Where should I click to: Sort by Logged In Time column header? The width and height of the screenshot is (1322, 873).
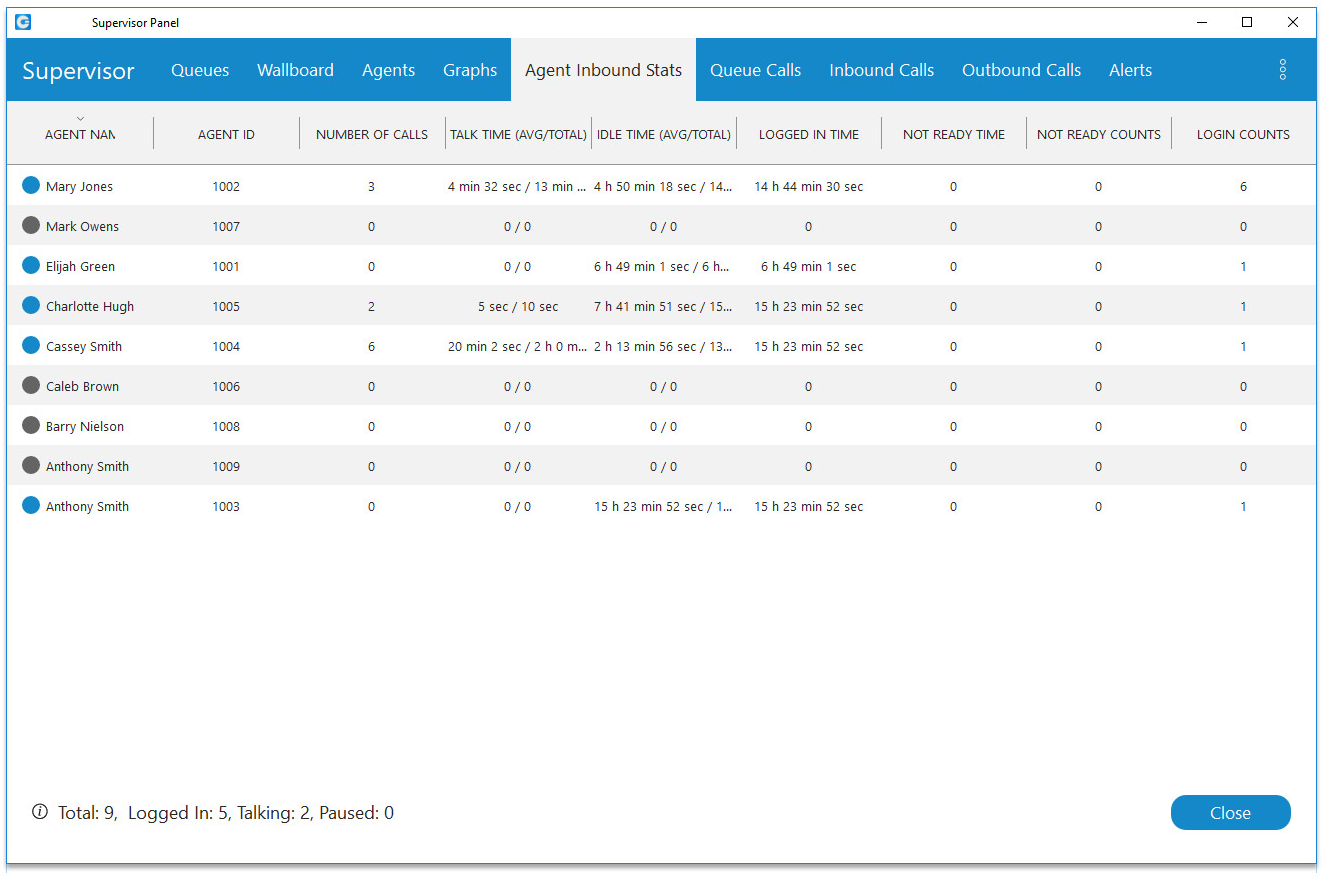point(808,135)
